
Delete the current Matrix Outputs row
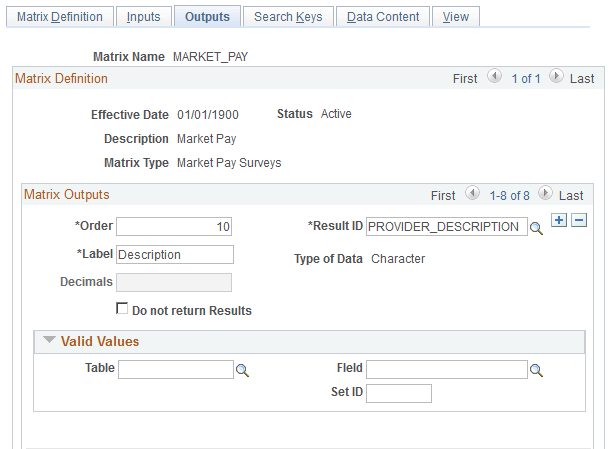(579, 220)
